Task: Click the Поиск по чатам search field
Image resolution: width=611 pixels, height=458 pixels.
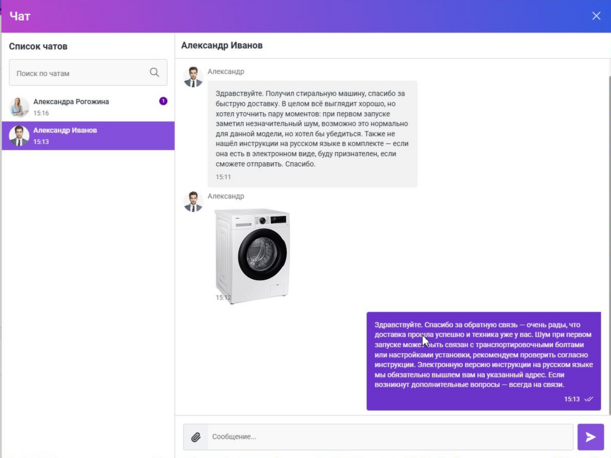Action: click(80, 73)
